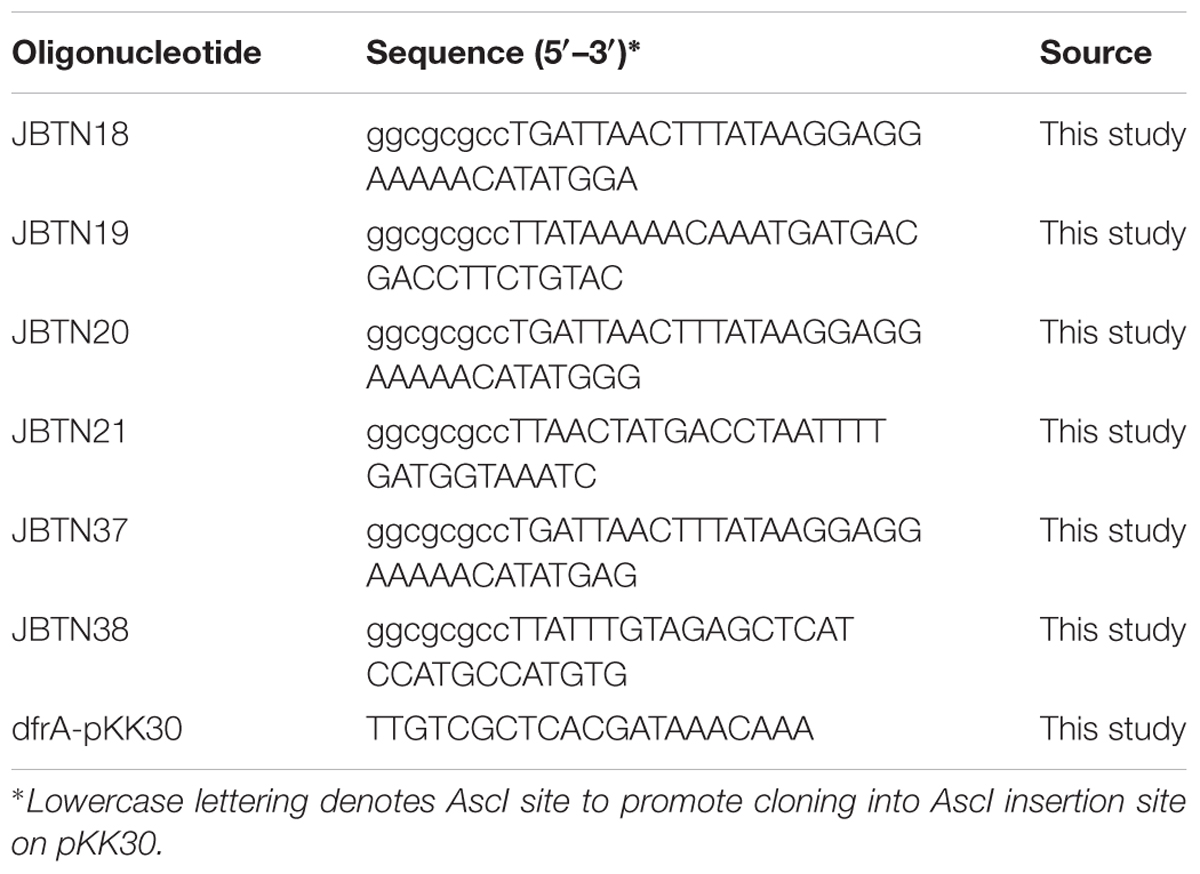Select the JBTN18 oligonucleotide name

coord(70,134)
